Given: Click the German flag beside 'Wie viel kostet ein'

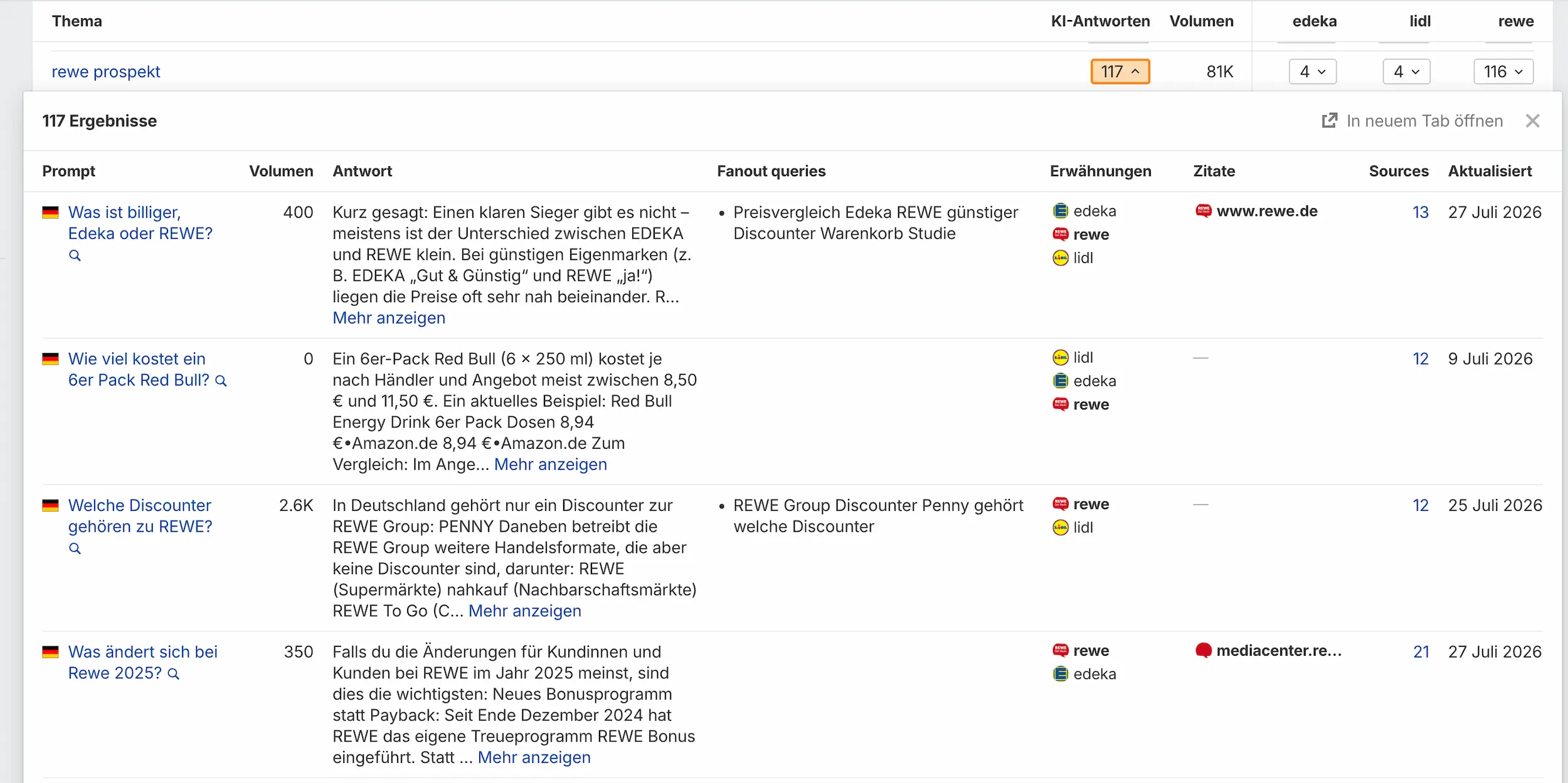Looking at the screenshot, I should pos(50,359).
